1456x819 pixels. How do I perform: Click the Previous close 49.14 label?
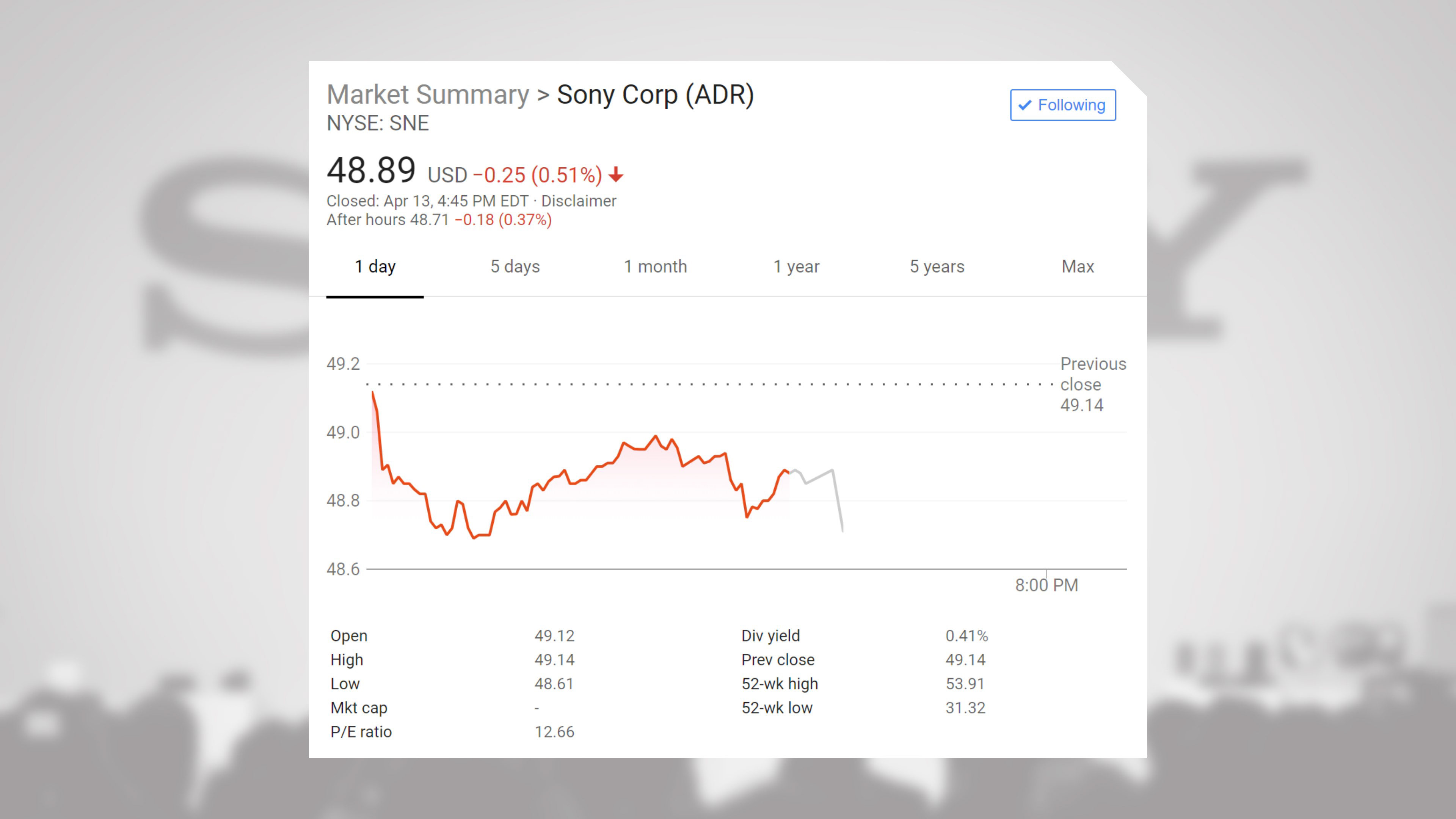(1092, 384)
